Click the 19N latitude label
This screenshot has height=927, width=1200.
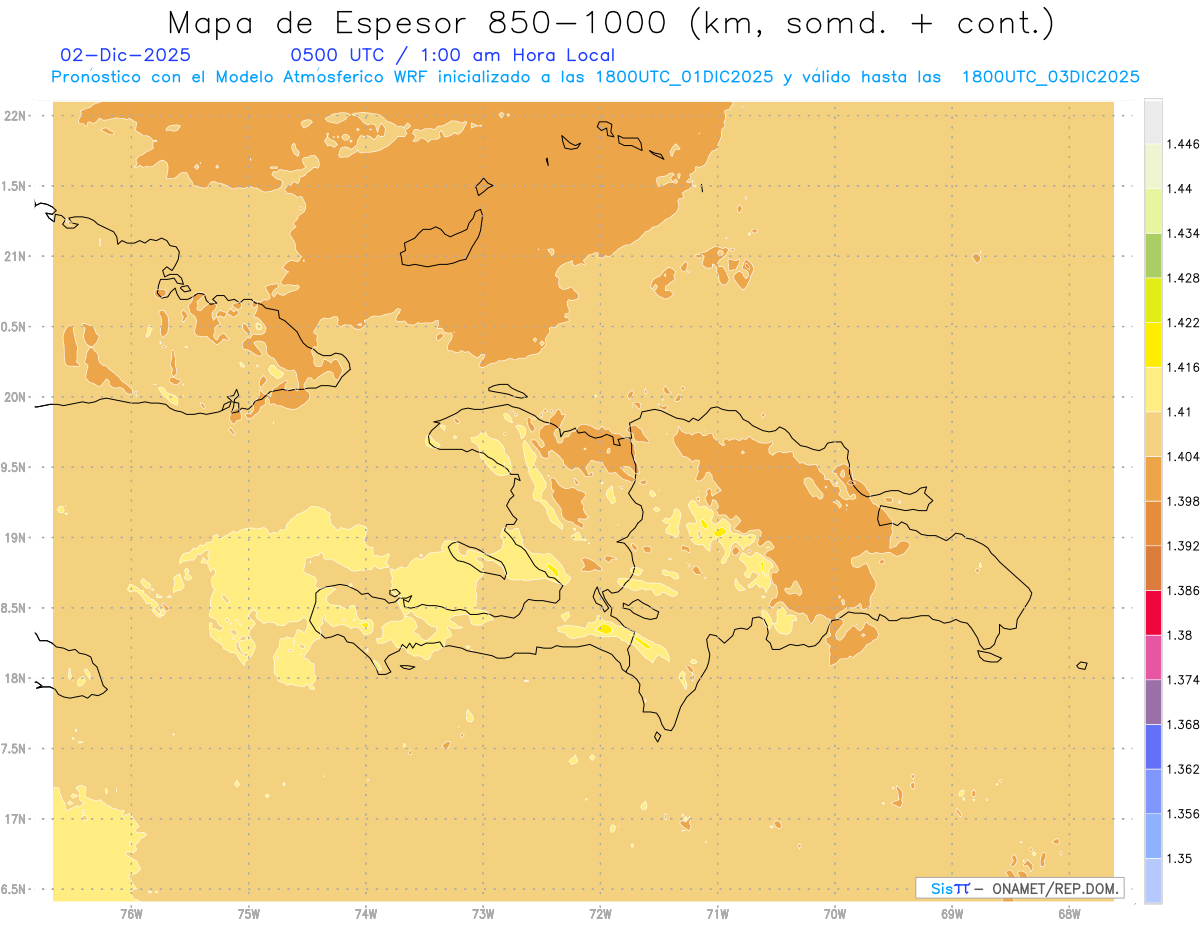click(14, 538)
